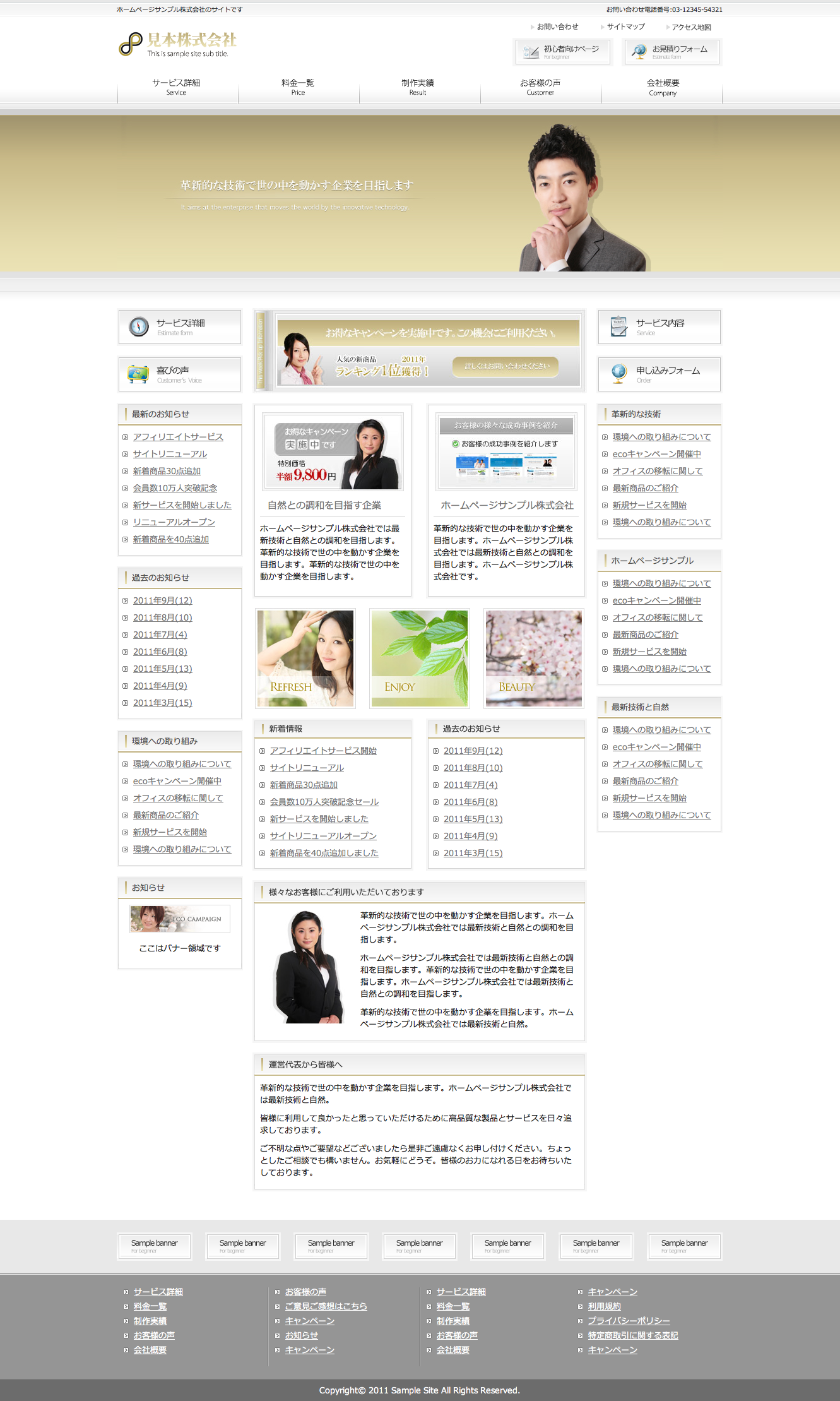Open the お問い合わせ link in header
This screenshot has height=1401, width=840.
click(x=557, y=27)
